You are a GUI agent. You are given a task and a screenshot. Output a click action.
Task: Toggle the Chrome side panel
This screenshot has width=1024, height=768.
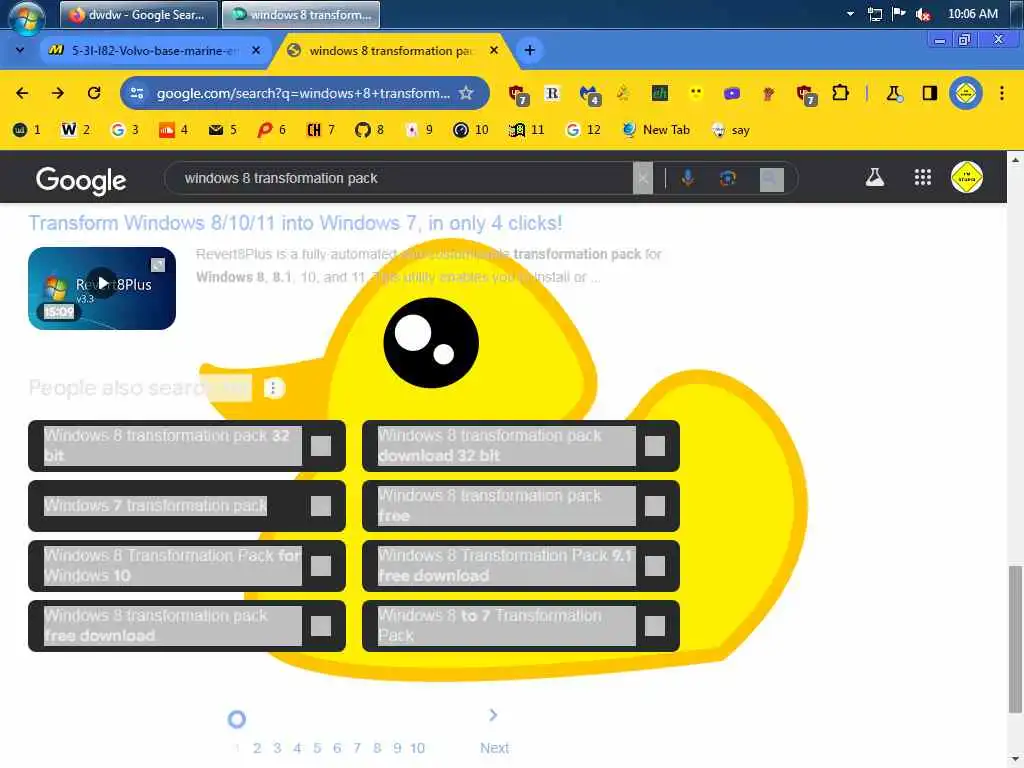click(x=929, y=93)
